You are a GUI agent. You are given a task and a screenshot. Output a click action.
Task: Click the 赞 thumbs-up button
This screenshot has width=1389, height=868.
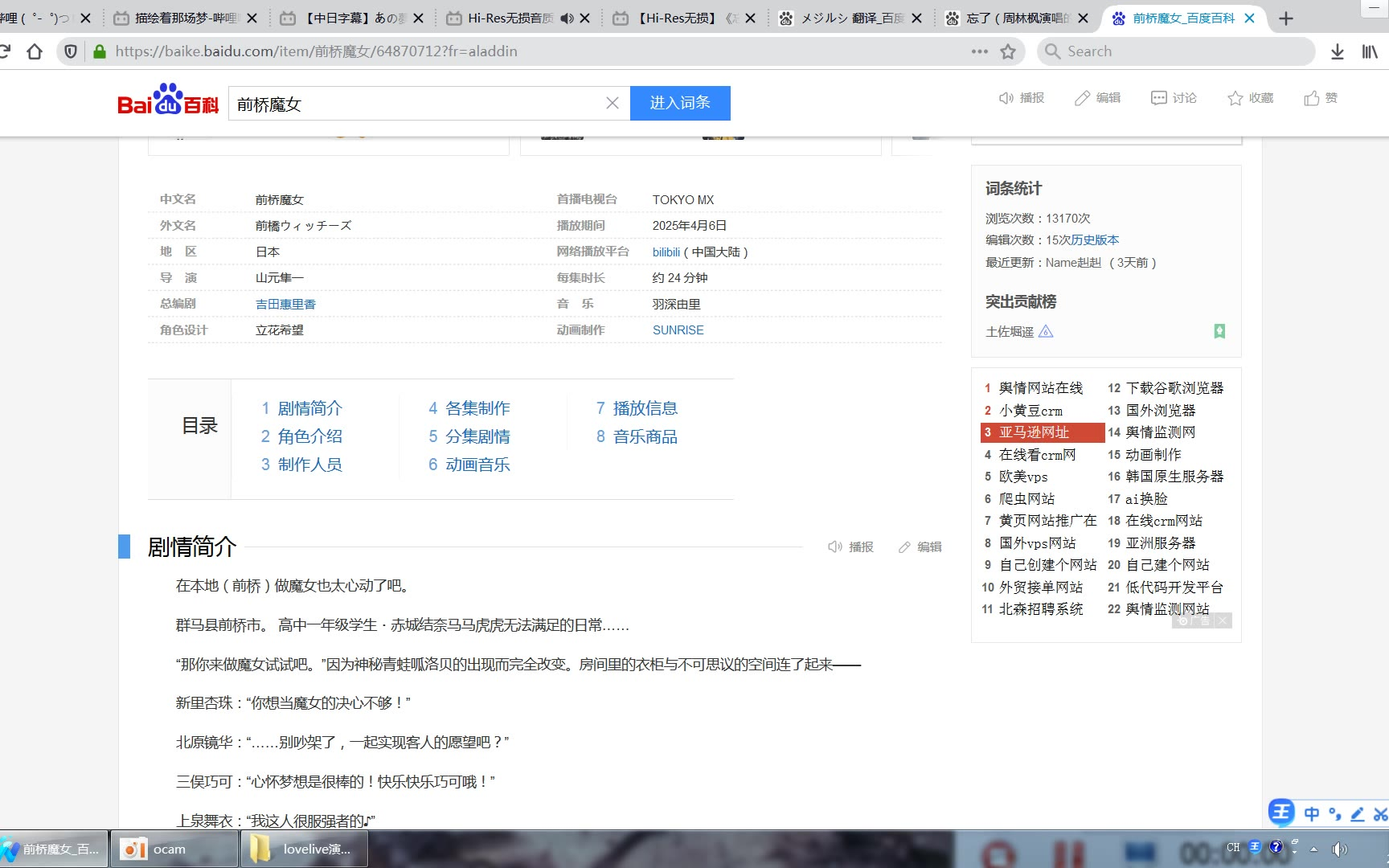tap(1321, 98)
